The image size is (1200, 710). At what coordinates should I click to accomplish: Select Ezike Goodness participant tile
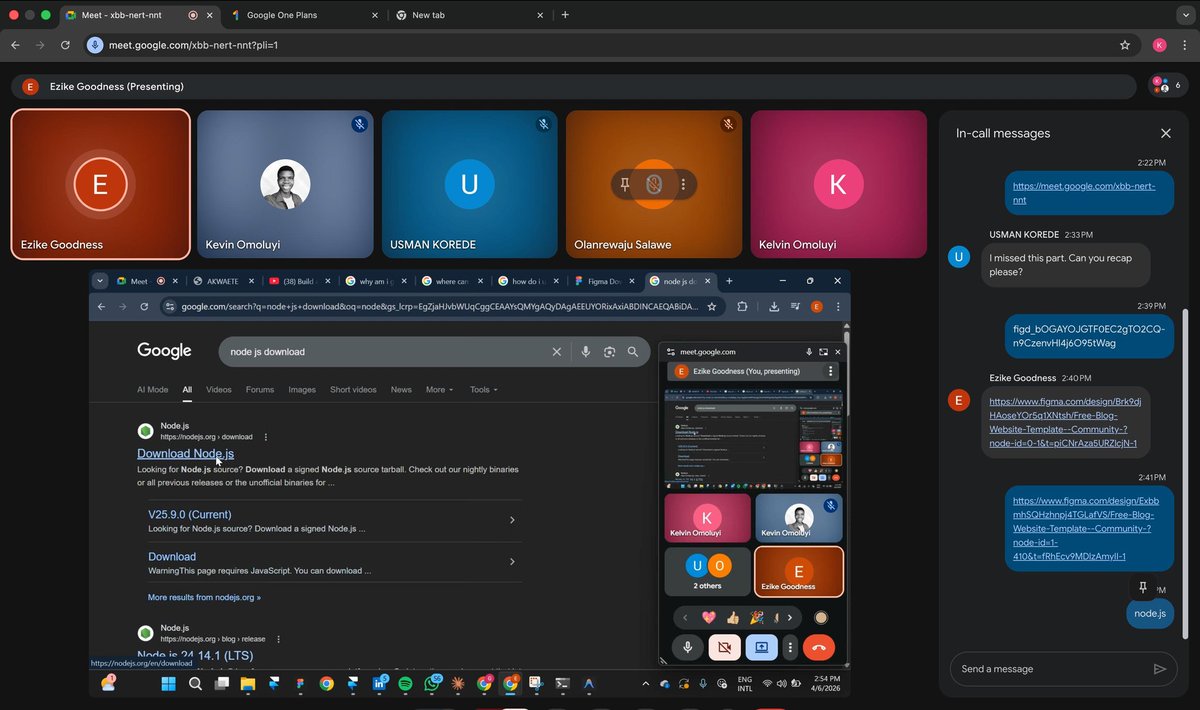tap(101, 184)
